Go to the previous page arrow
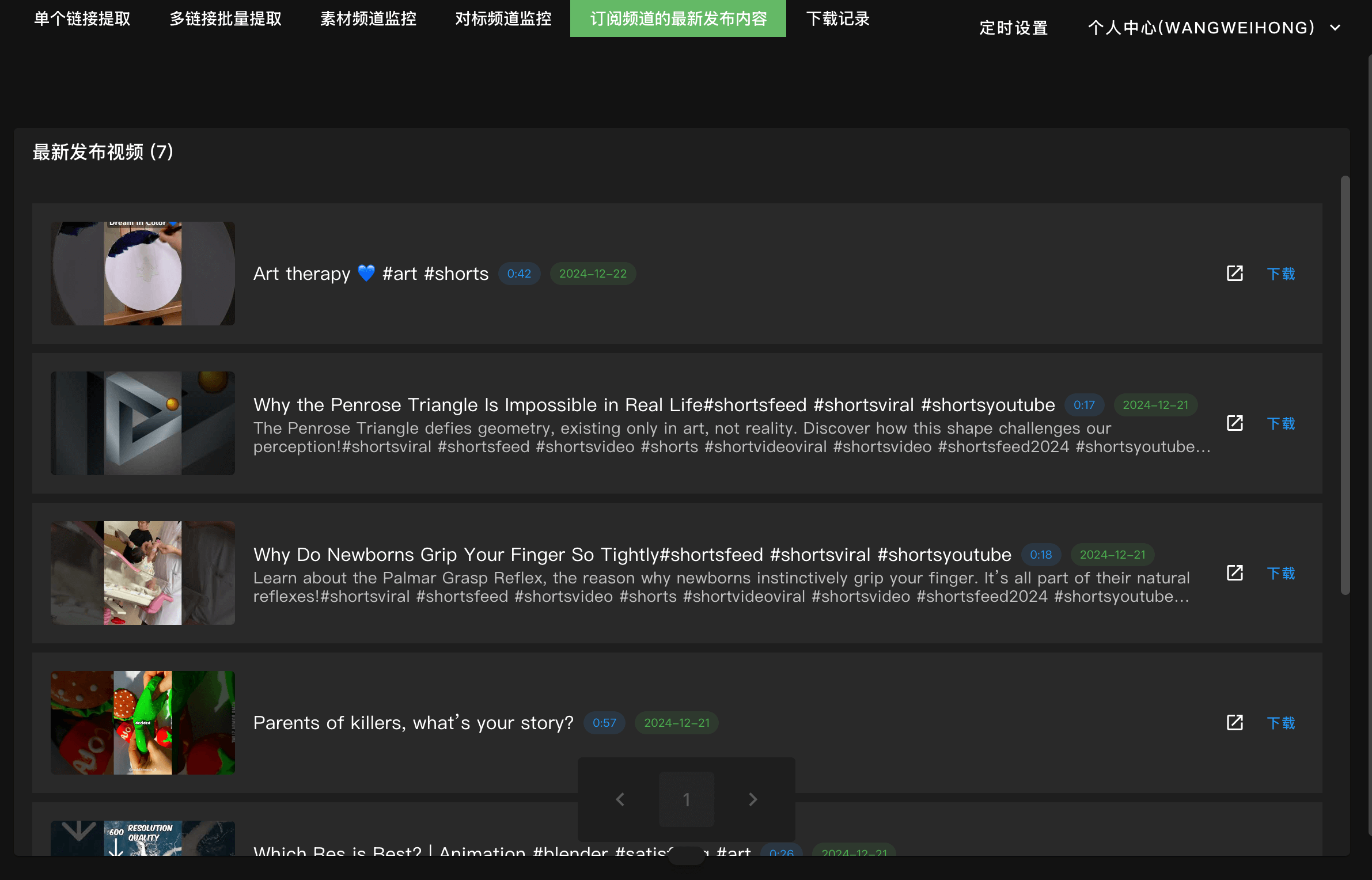The width and height of the screenshot is (1372, 880). click(x=620, y=799)
